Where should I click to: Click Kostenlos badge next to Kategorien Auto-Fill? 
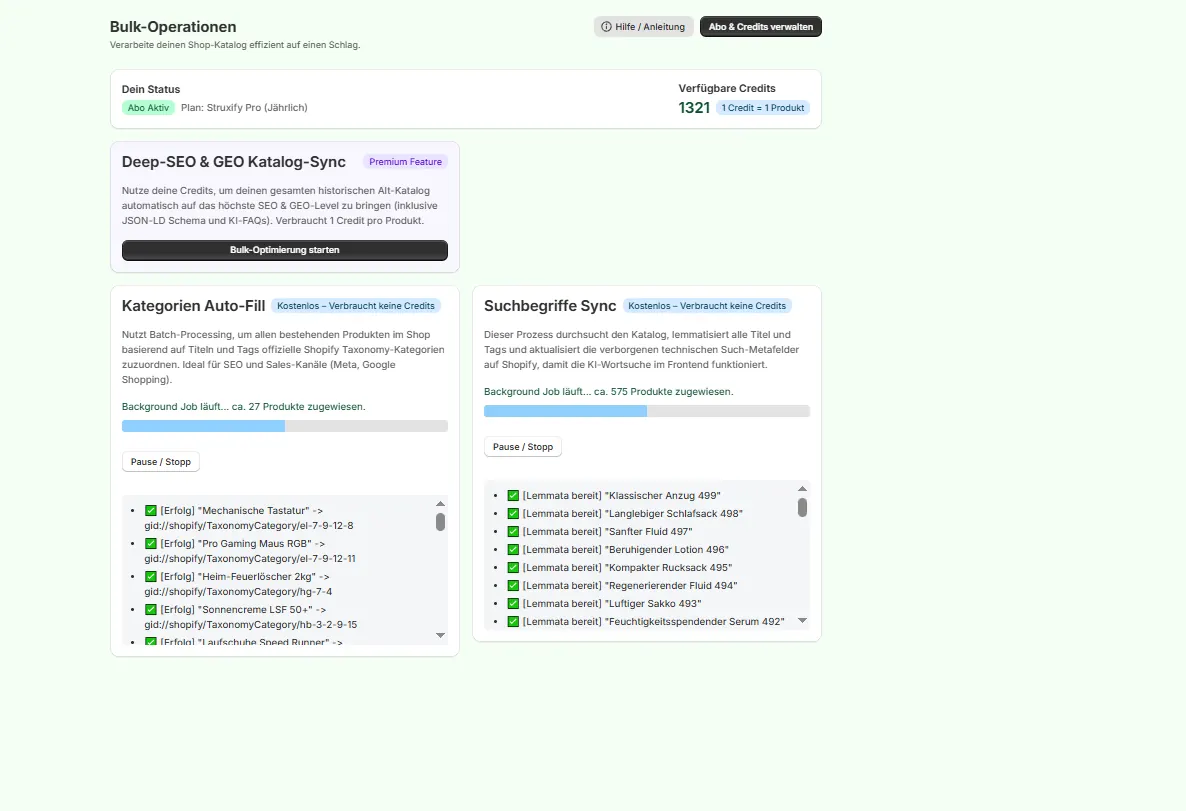click(355, 306)
